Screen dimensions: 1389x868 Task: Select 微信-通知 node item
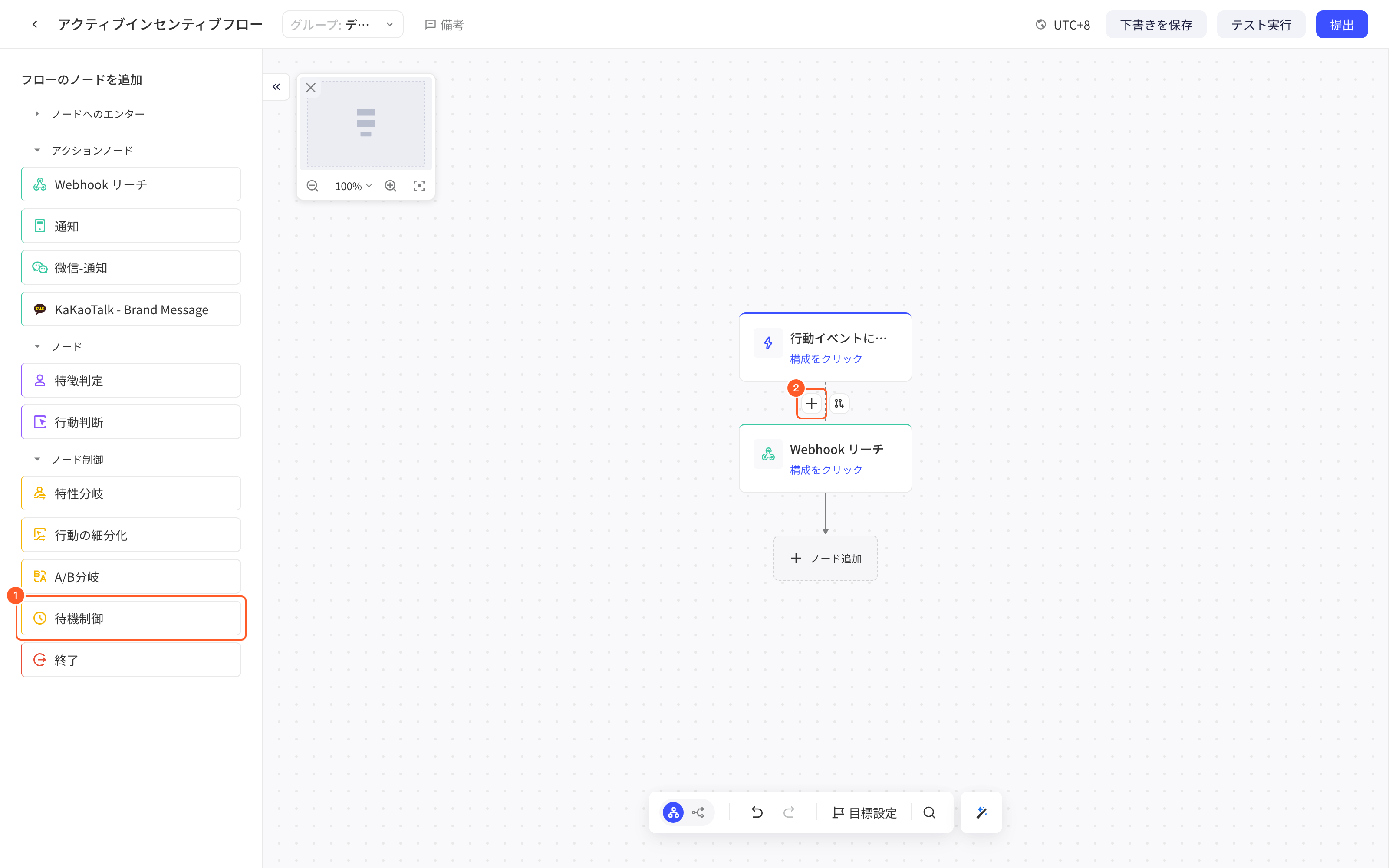(x=131, y=267)
